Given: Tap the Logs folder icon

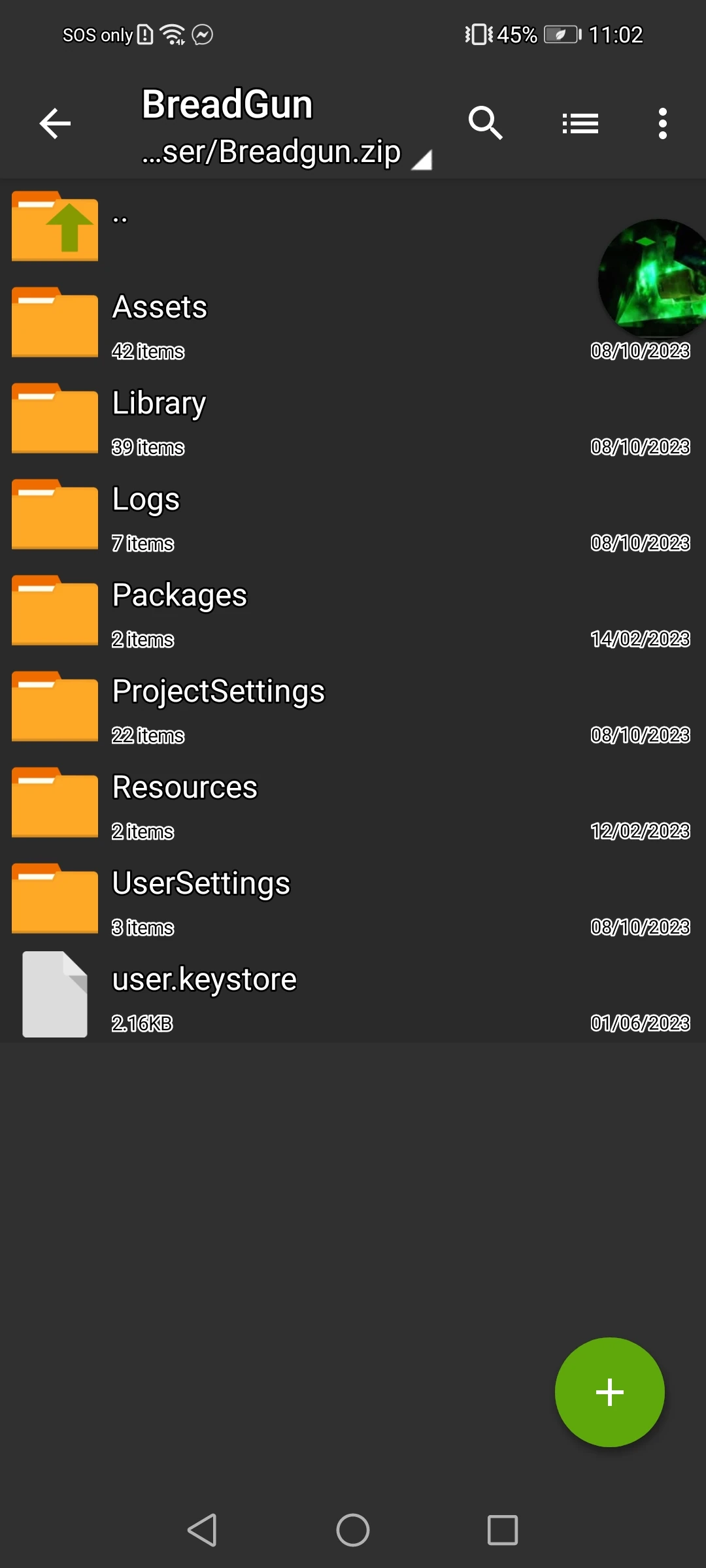Looking at the screenshot, I should point(54,514).
